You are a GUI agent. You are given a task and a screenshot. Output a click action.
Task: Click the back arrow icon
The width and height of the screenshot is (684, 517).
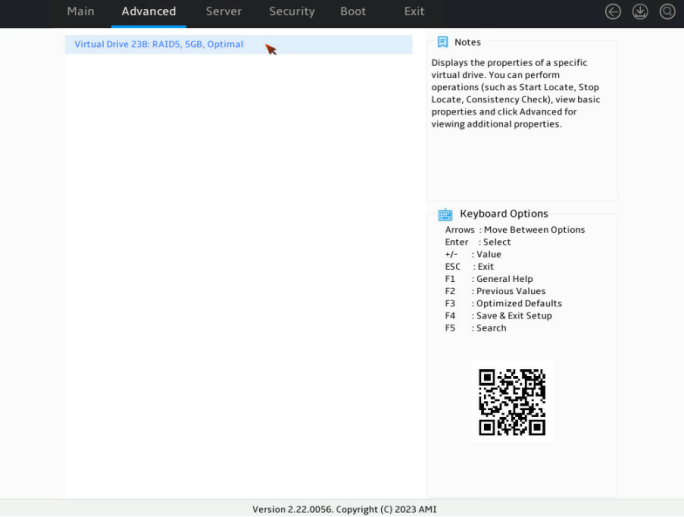click(x=613, y=12)
